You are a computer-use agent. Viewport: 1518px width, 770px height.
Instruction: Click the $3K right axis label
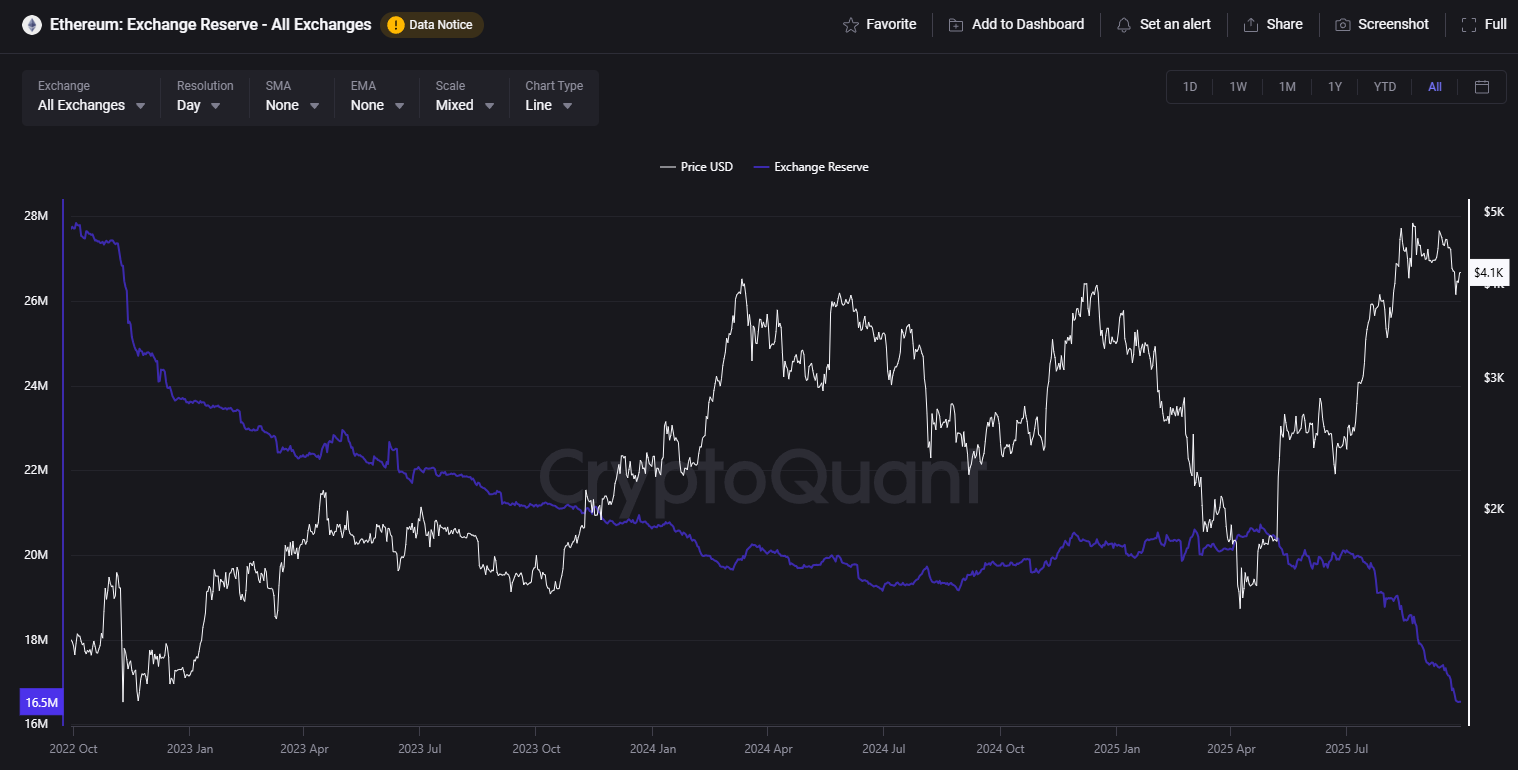tap(1493, 377)
